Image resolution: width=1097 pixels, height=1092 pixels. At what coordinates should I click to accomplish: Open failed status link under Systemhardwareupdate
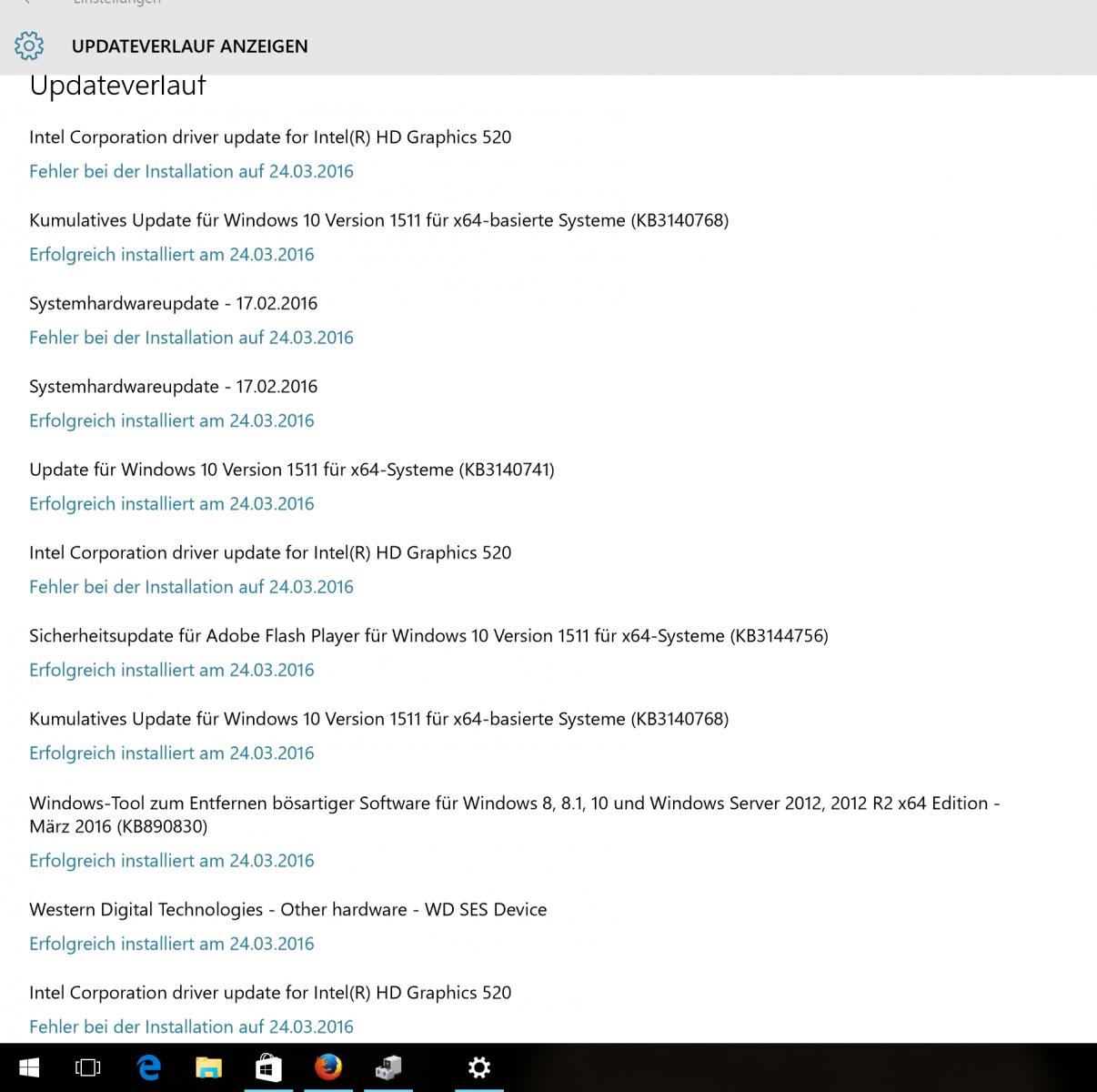(x=191, y=338)
